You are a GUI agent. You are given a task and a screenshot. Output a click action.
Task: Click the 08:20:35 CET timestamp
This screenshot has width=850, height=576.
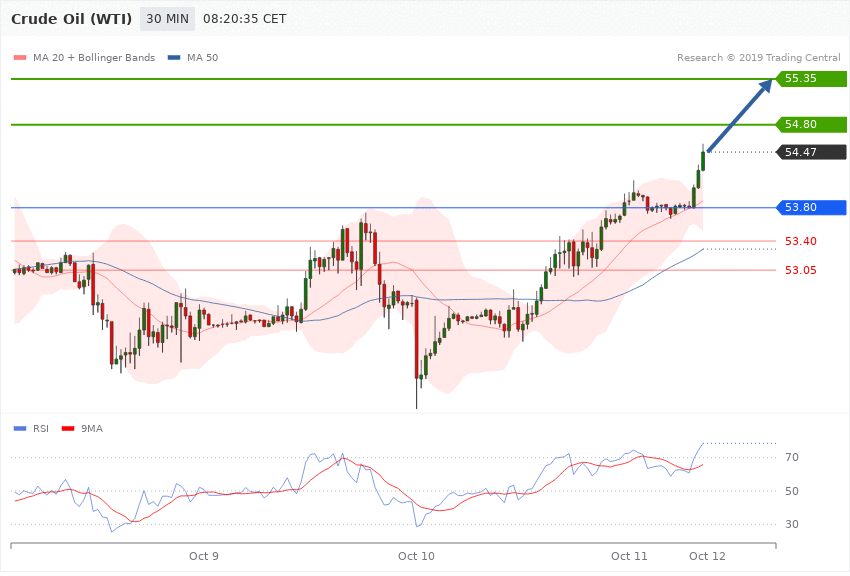(244, 19)
